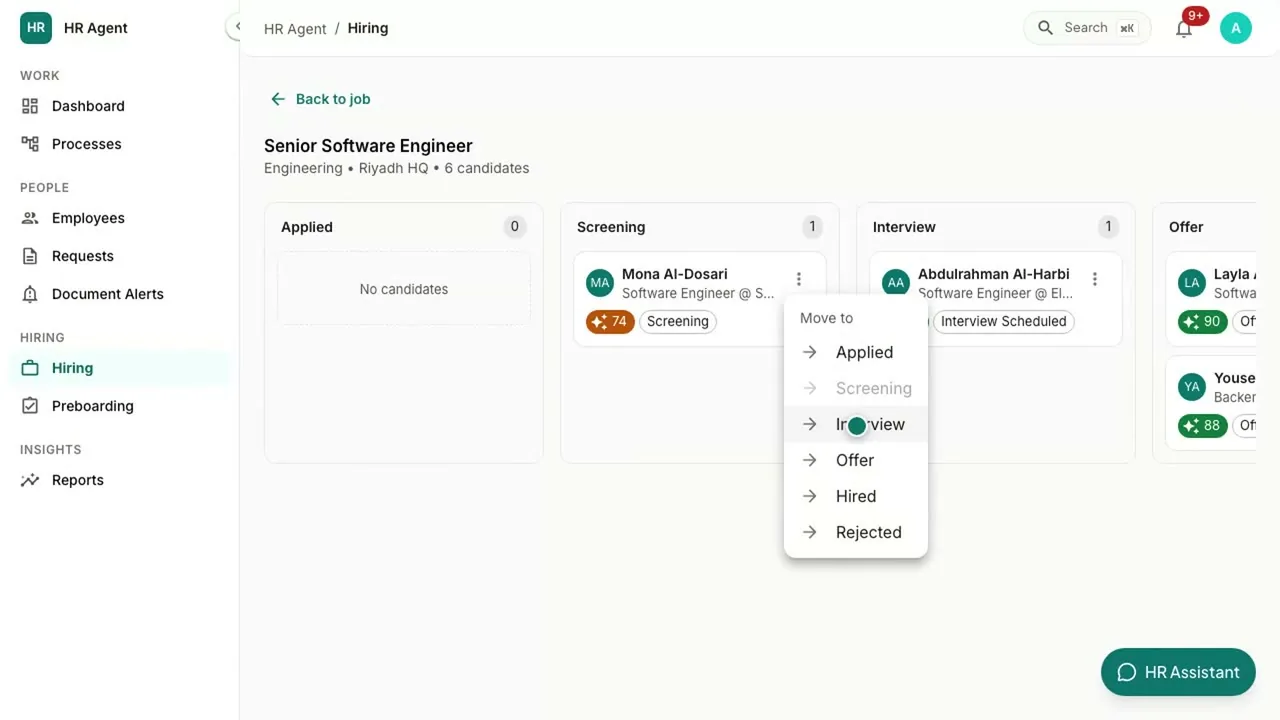Click HR Agent in the breadcrumb
Viewport: 1280px width, 720px height.
pos(295,28)
